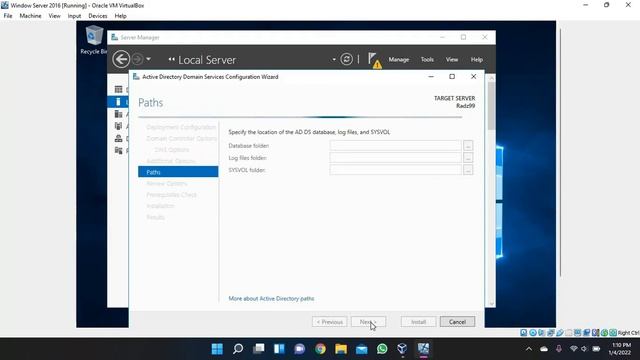The image size is (640, 360).
Task: Select the Dashboard icon in Server Manager sidebar
Action: pyautogui.click(x=118, y=89)
